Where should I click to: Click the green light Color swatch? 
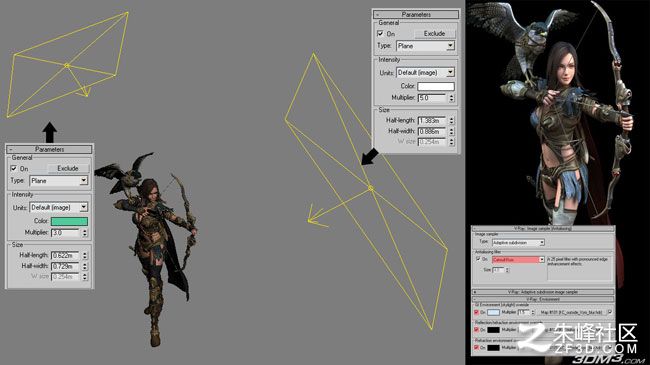[x=69, y=221]
